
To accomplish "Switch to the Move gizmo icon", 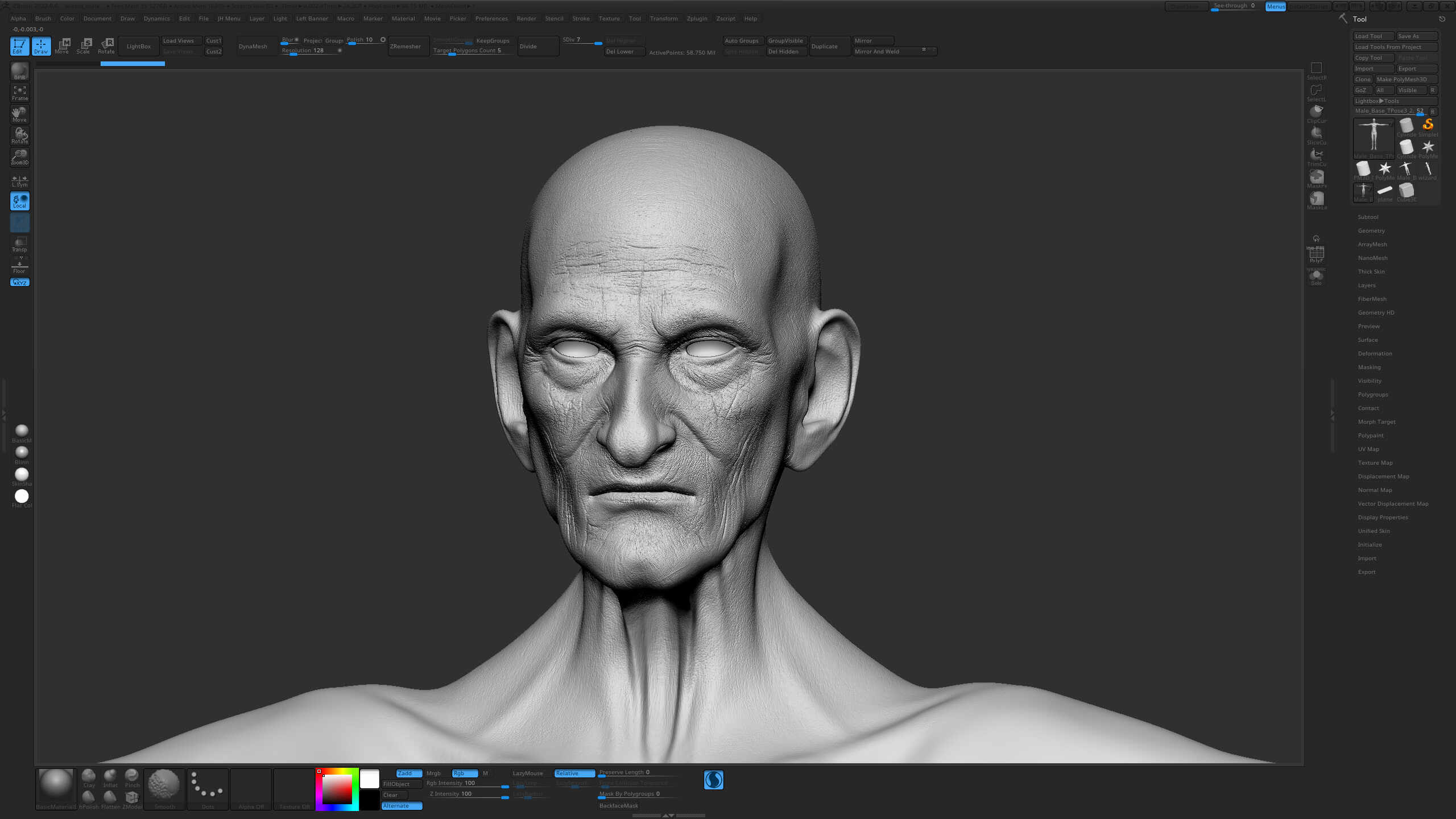I will pyautogui.click(x=62, y=46).
